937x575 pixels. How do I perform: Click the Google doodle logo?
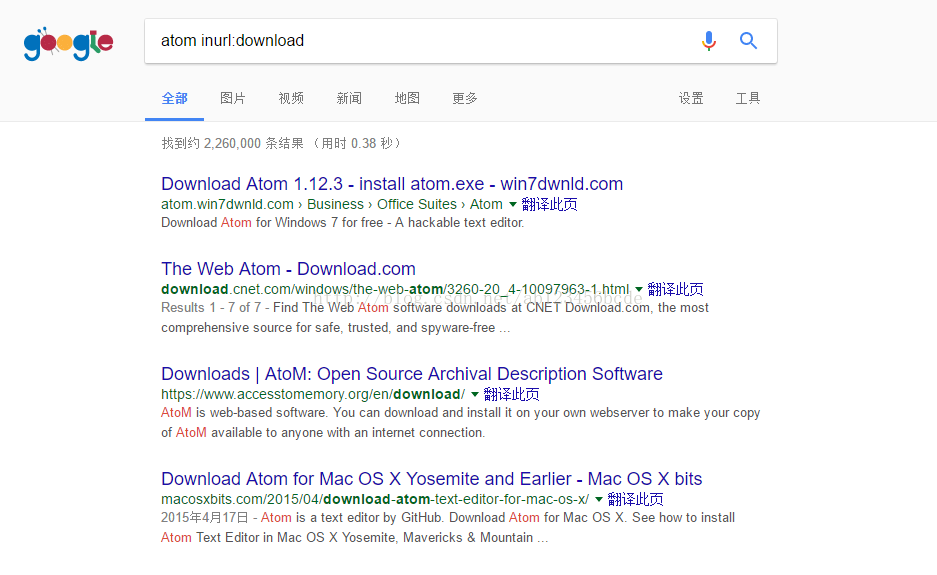point(68,43)
